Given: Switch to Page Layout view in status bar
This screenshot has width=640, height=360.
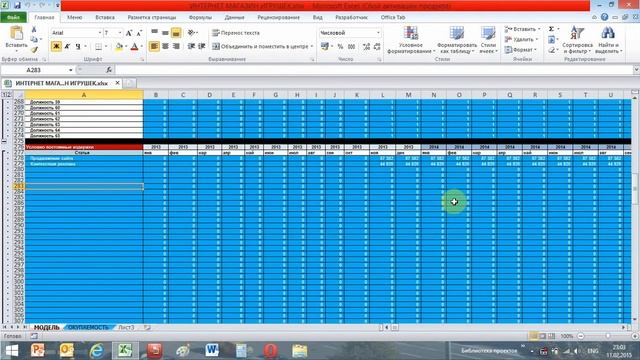Looking at the screenshot, I should coord(542,336).
